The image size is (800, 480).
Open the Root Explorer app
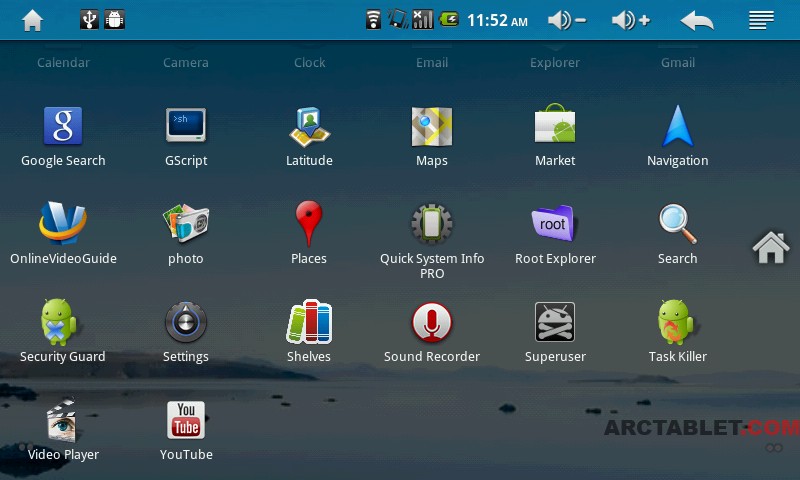pos(553,223)
